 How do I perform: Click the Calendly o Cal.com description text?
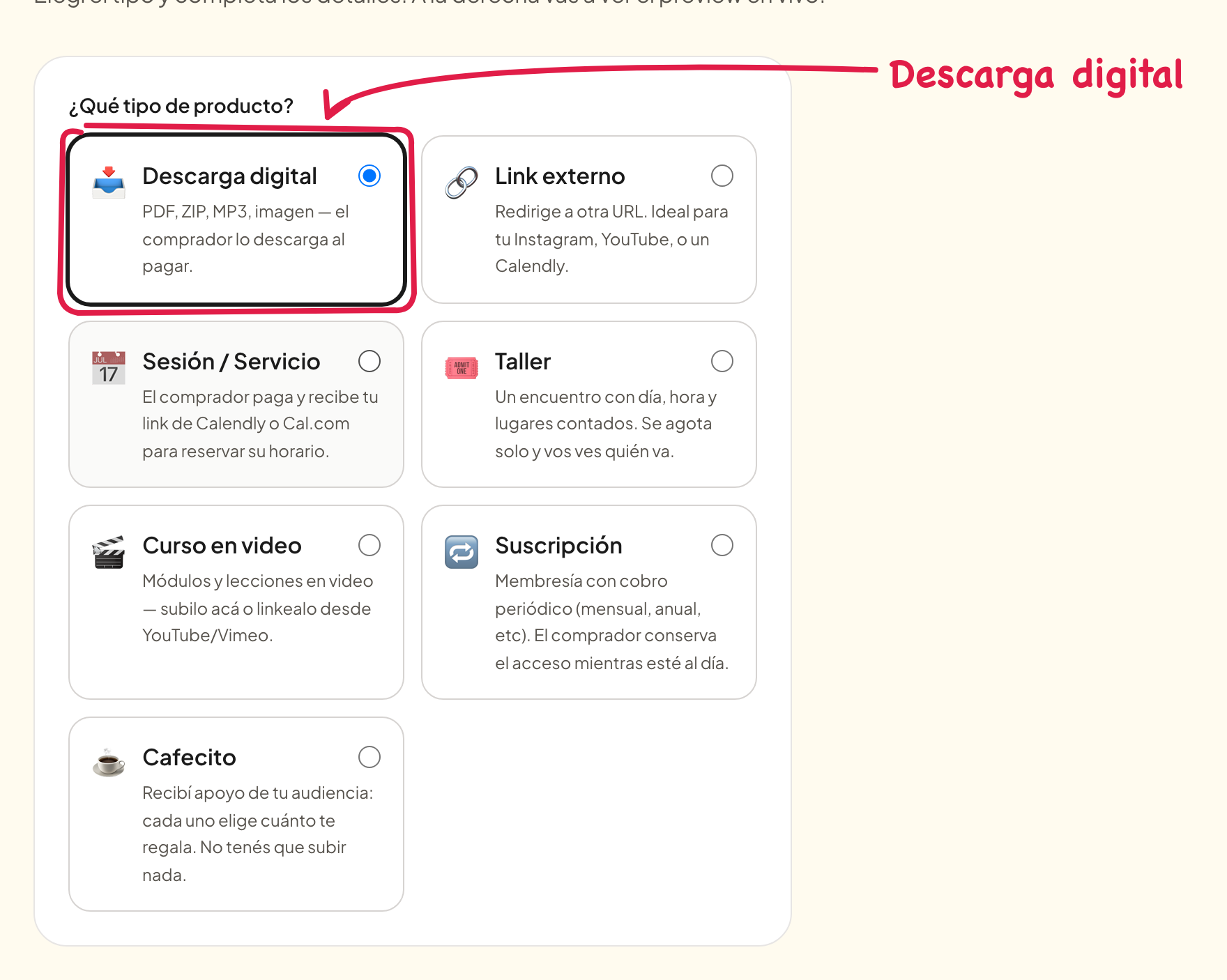(260, 424)
